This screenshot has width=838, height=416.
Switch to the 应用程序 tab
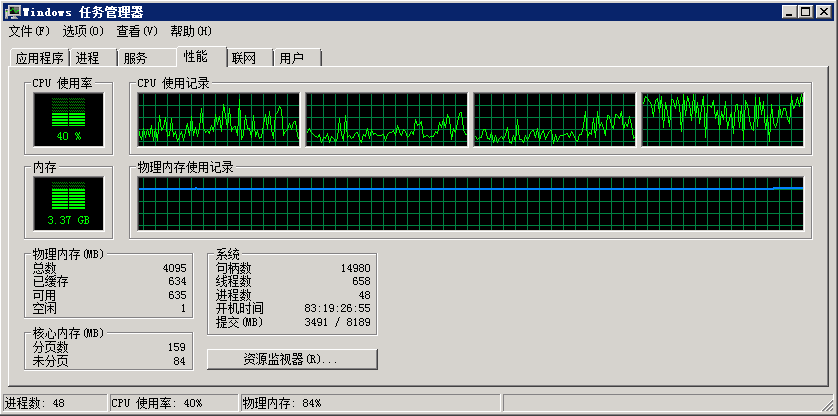(40, 58)
